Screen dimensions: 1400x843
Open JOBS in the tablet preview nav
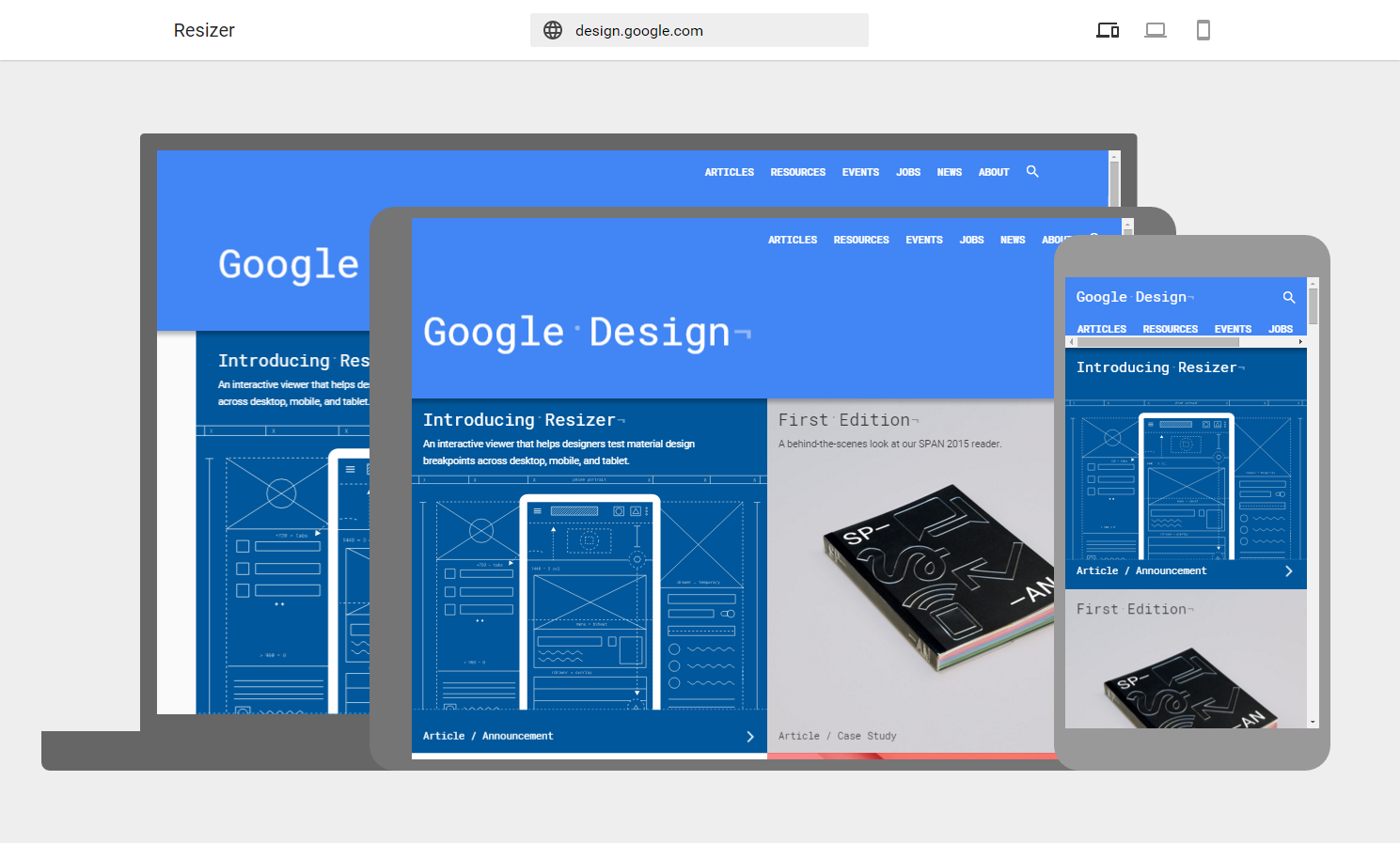tap(971, 240)
